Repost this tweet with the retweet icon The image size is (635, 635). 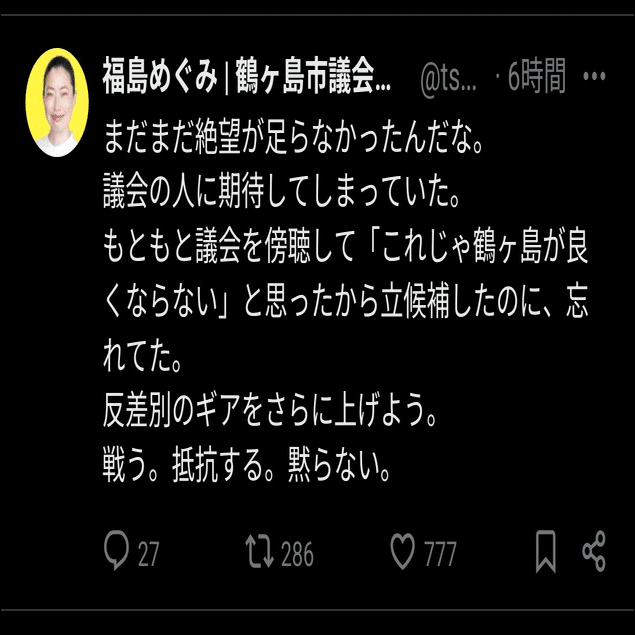259,551
